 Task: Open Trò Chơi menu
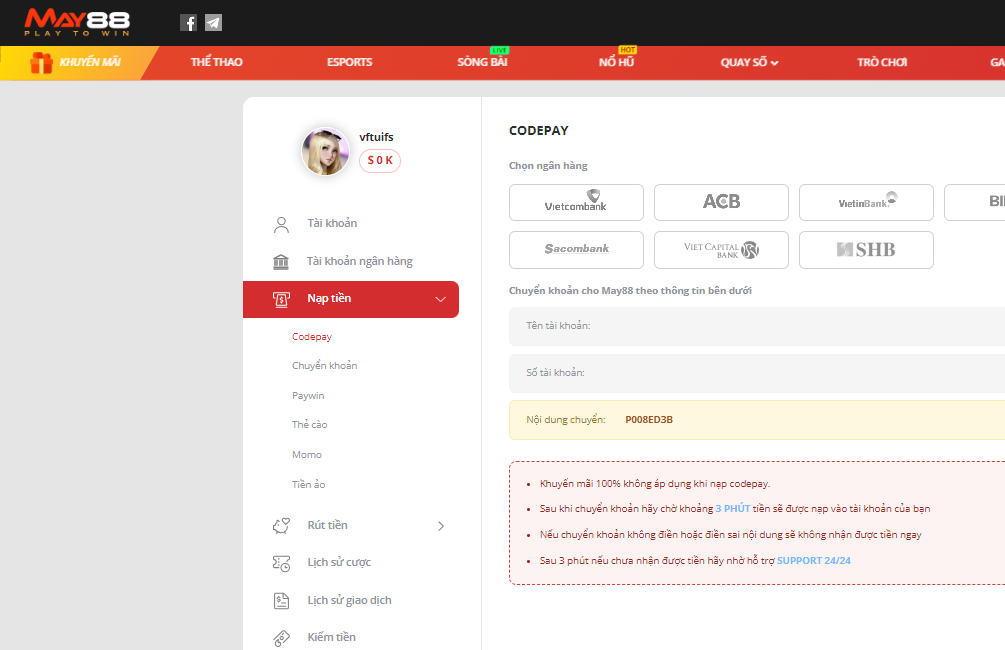click(x=882, y=62)
